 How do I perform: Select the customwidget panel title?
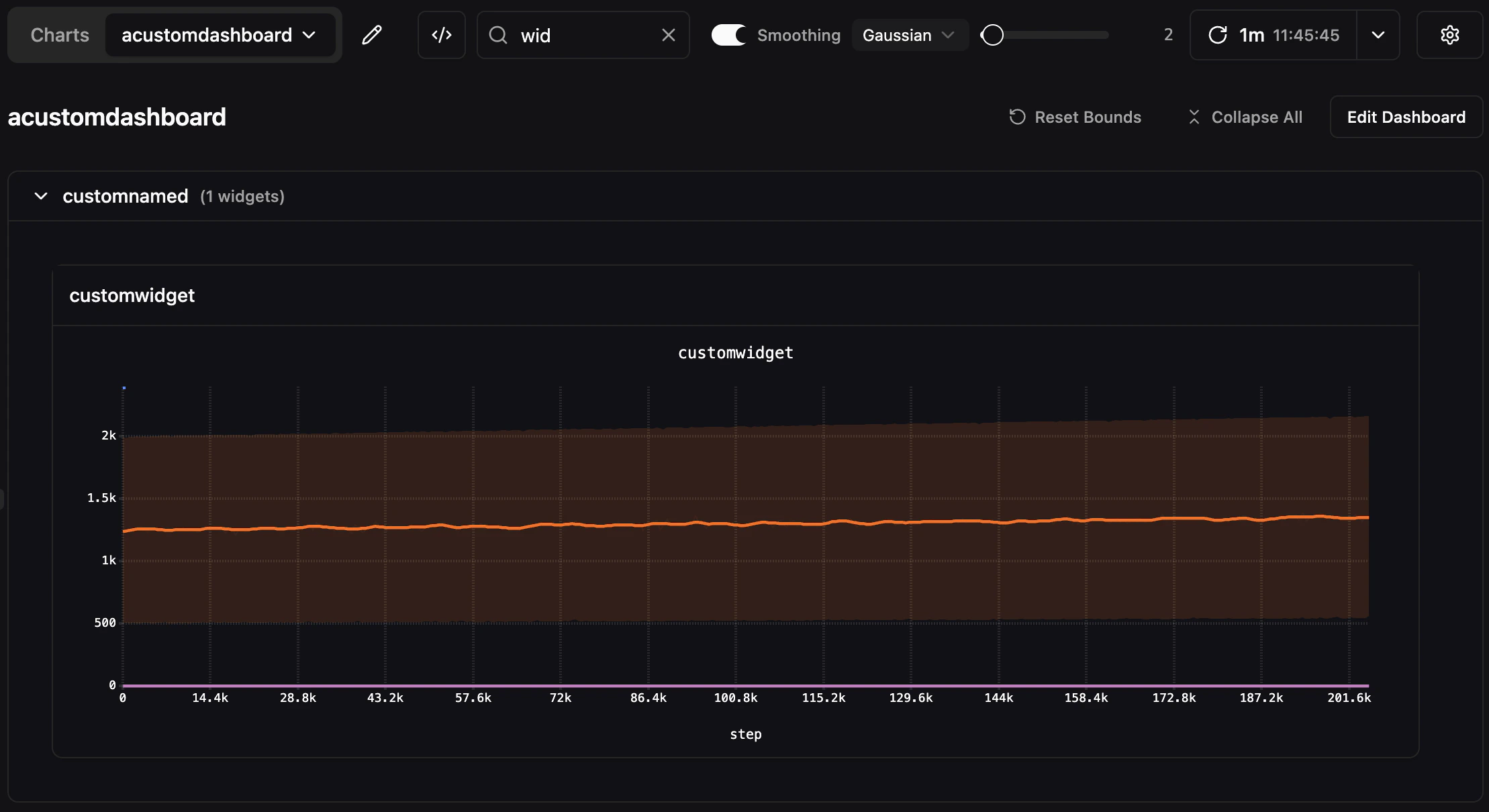[x=132, y=295]
